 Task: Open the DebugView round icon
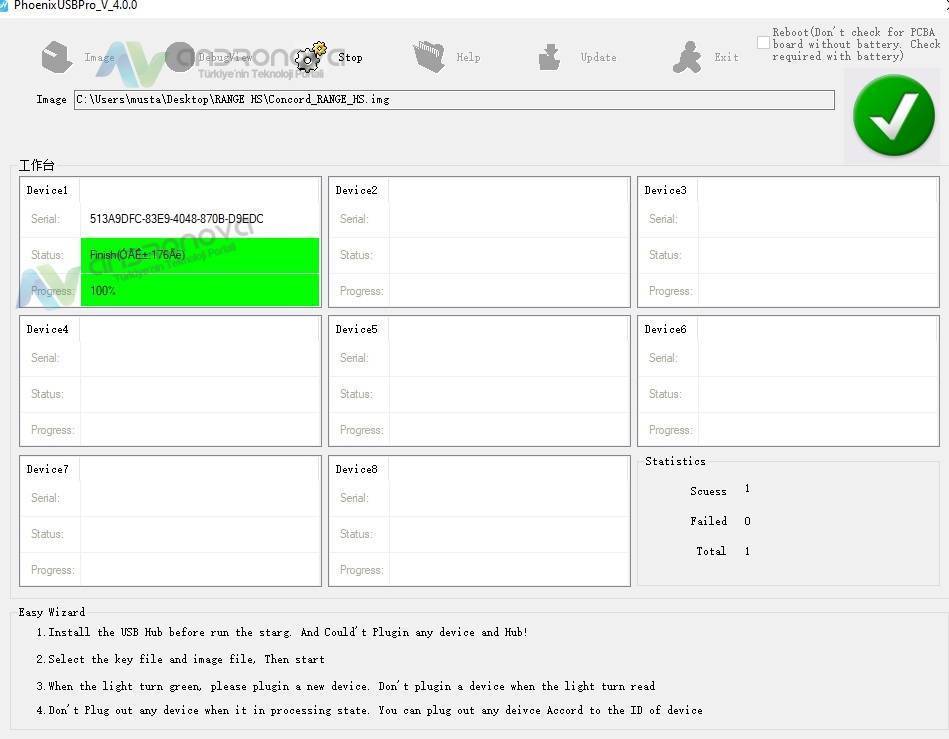tap(180, 57)
